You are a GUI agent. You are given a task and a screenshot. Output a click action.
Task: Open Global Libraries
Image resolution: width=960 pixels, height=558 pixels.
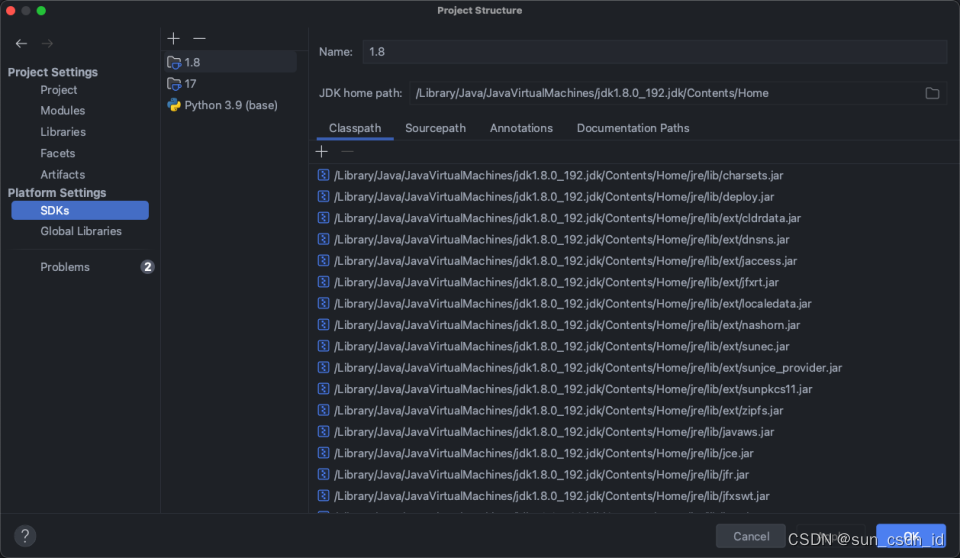click(81, 232)
